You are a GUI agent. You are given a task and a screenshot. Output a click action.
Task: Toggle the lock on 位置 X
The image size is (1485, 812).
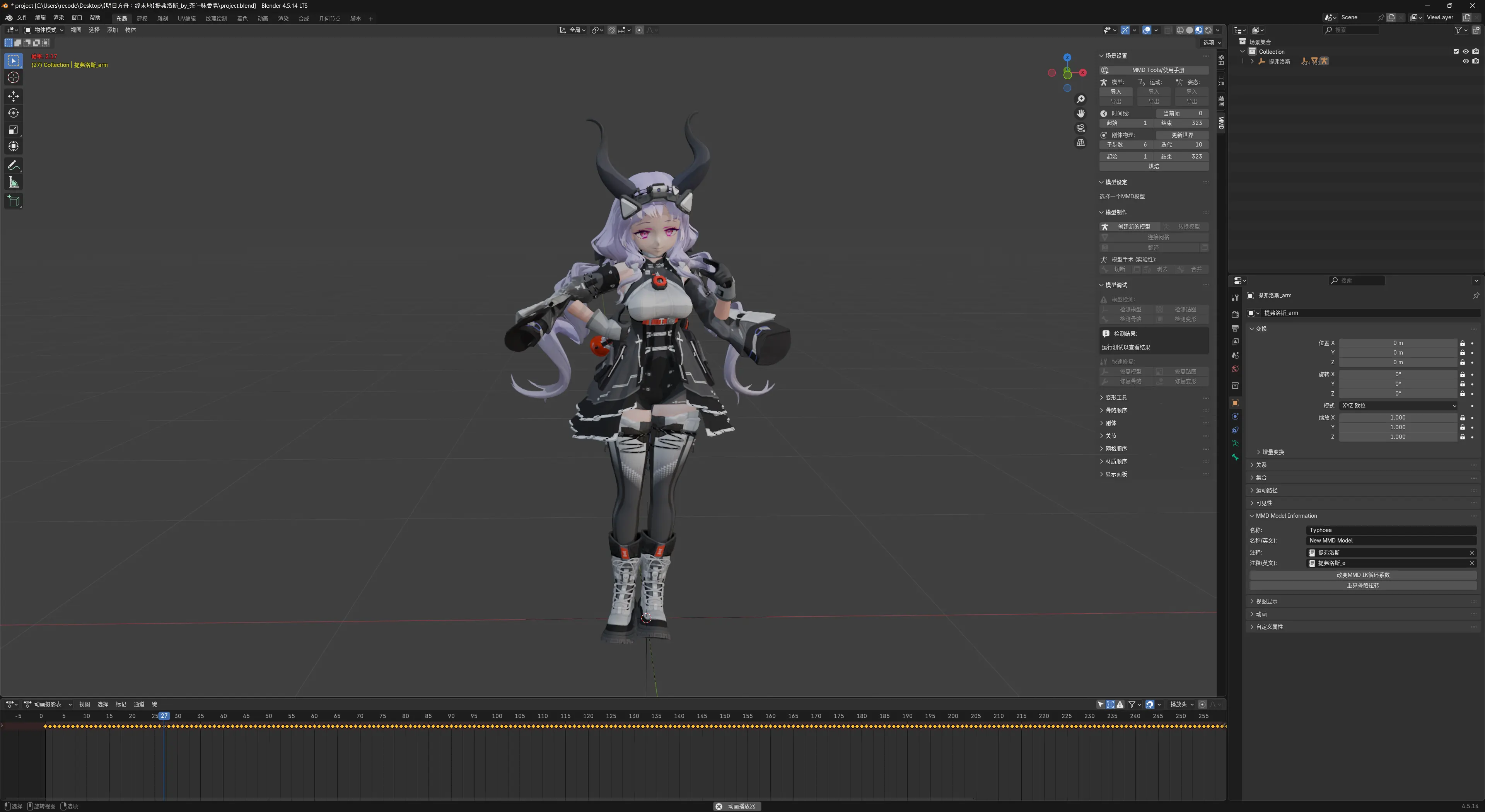pyautogui.click(x=1462, y=343)
